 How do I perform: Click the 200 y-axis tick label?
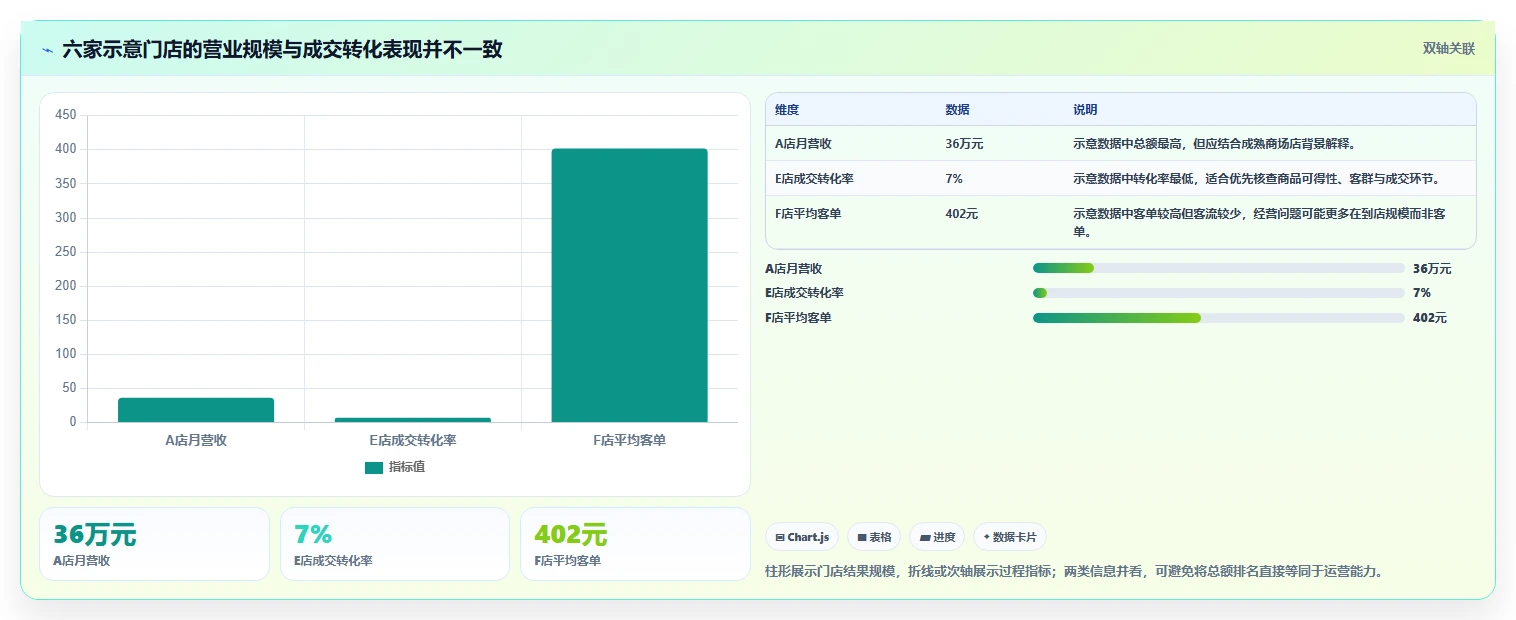66,285
